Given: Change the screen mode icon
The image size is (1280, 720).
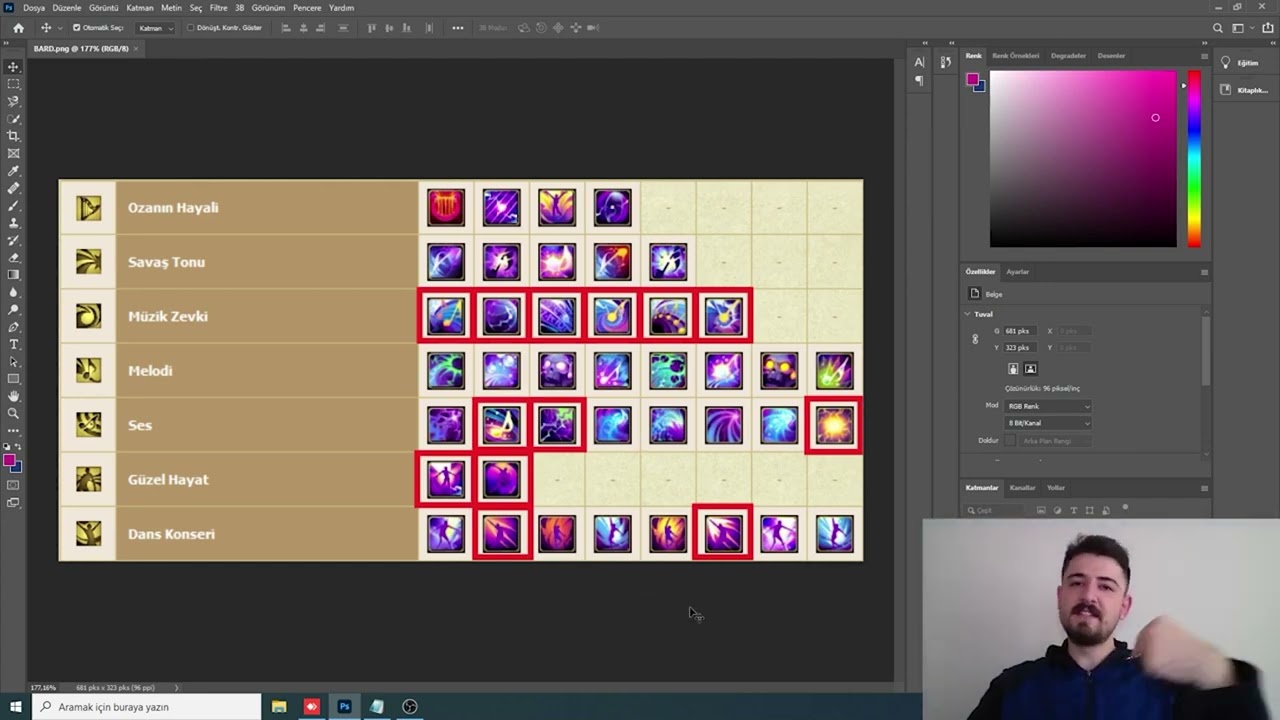Looking at the screenshot, I should pos(13,503).
